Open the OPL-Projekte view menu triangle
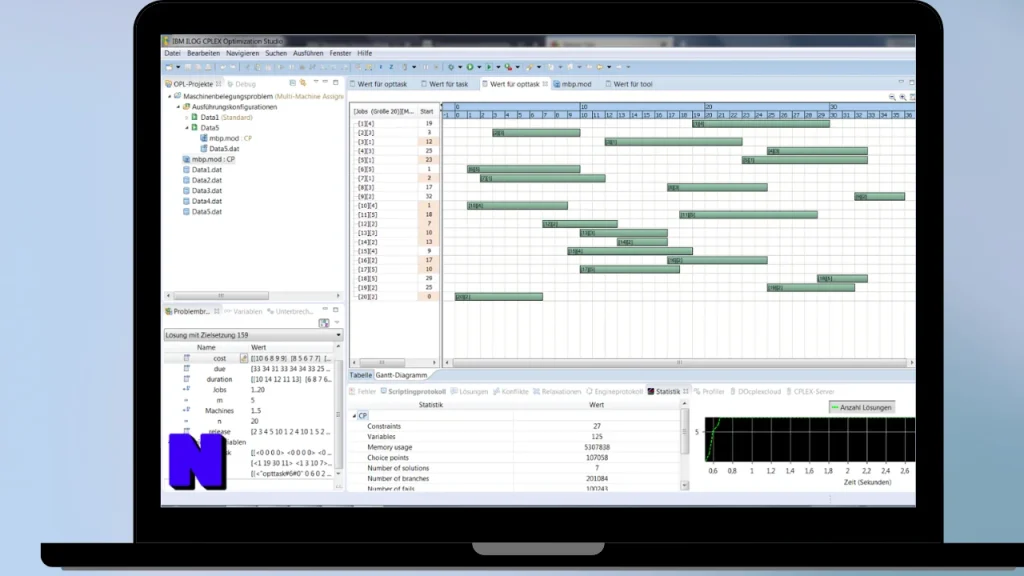1024x576 pixels. [315, 82]
